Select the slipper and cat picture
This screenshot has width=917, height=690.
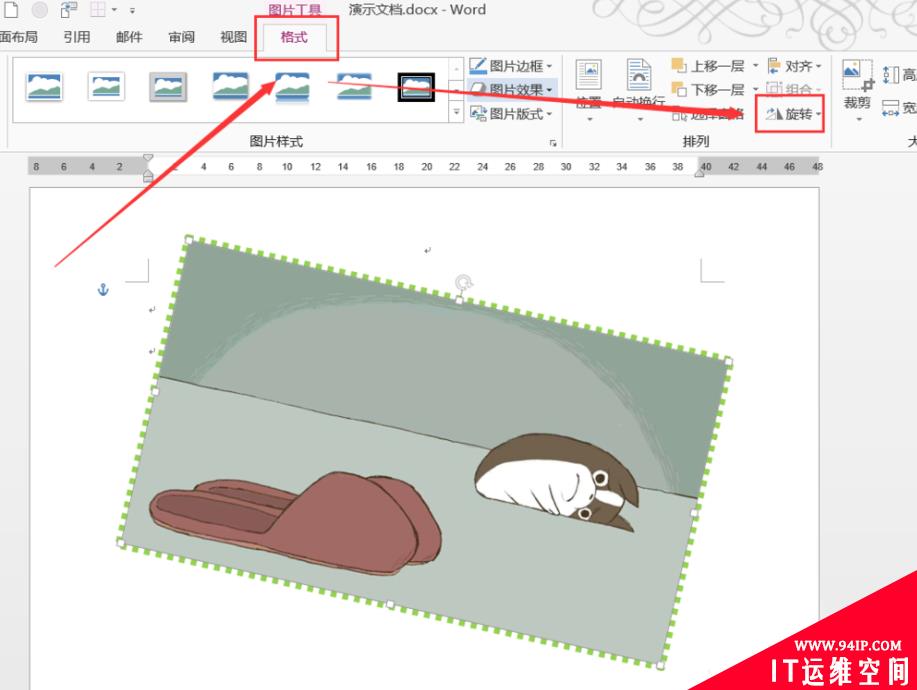tap(425, 453)
